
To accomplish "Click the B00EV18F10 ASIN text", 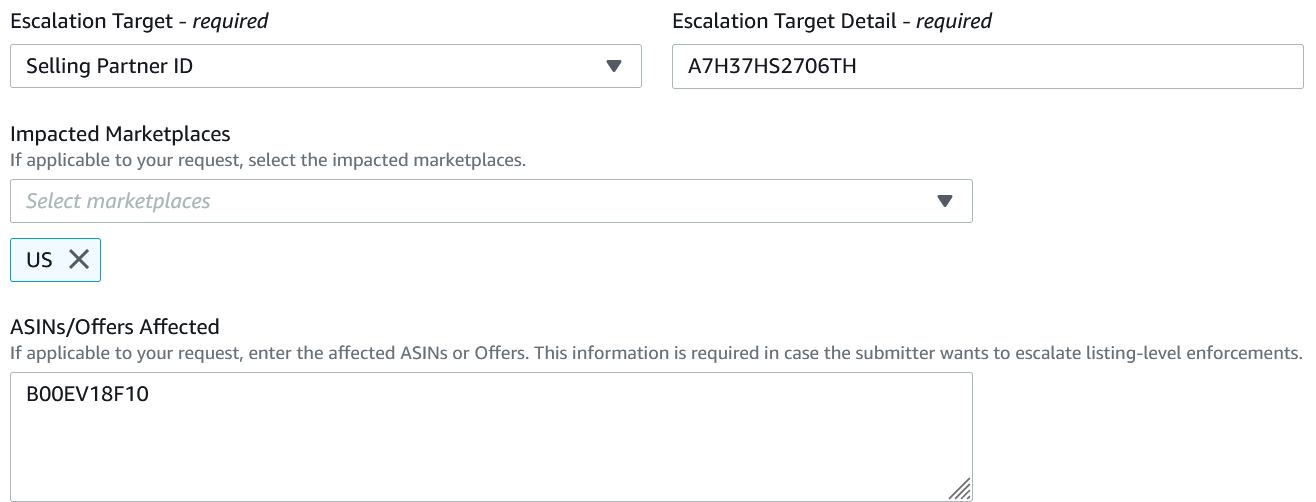I will click(x=88, y=395).
